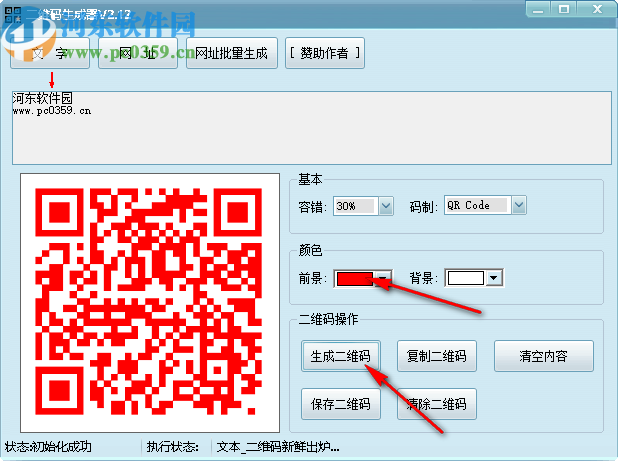Click the 清除二维码 clear QR button

click(437, 404)
